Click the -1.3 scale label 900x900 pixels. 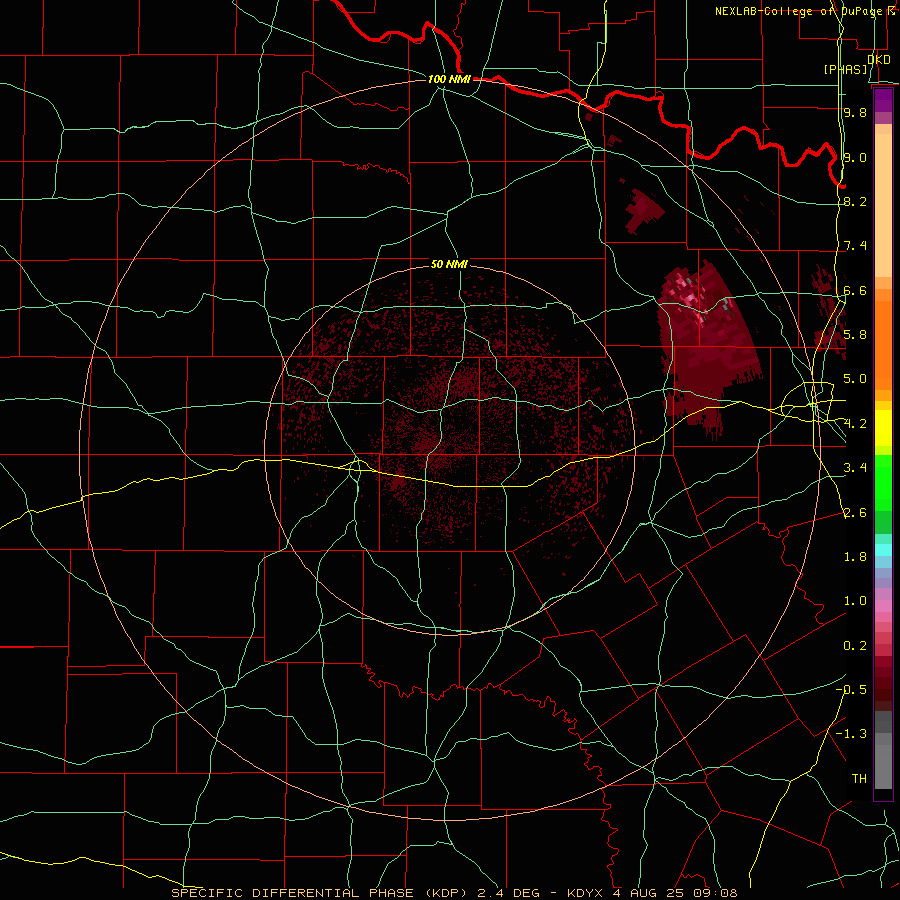(x=851, y=734)
